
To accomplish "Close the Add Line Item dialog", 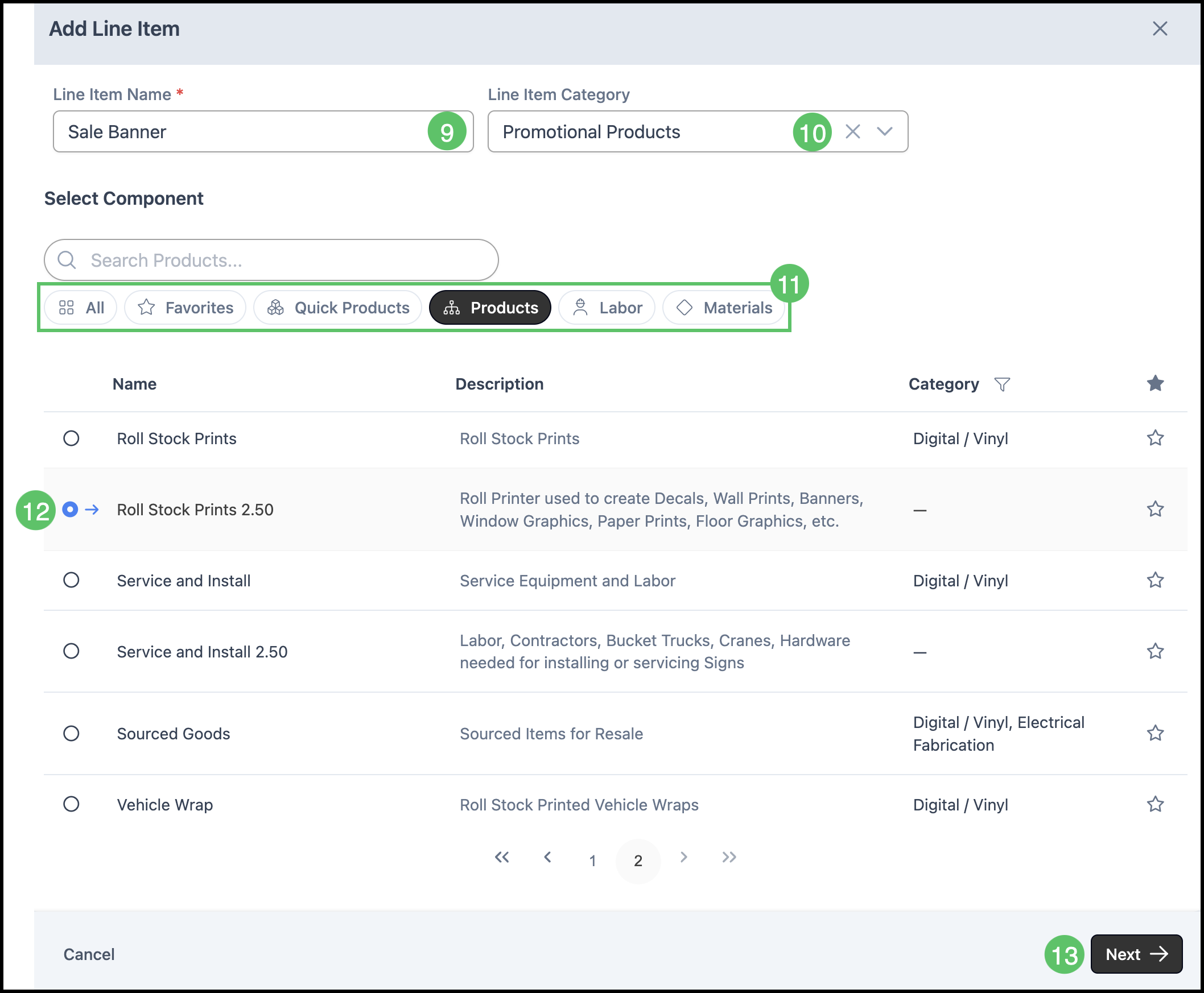I will tap(1160, 28).
